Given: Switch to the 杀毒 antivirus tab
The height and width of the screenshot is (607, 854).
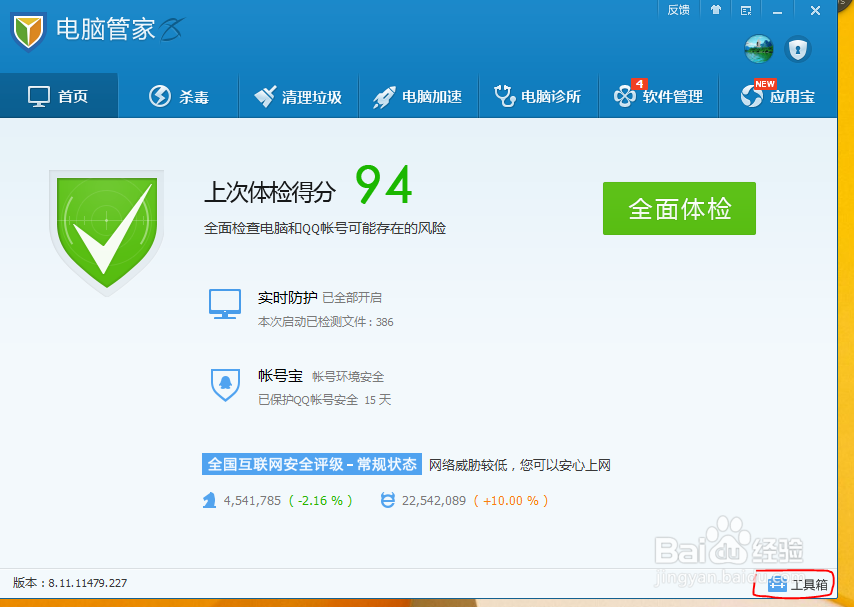Looking at the screenshot, I should tap(179, 96).
